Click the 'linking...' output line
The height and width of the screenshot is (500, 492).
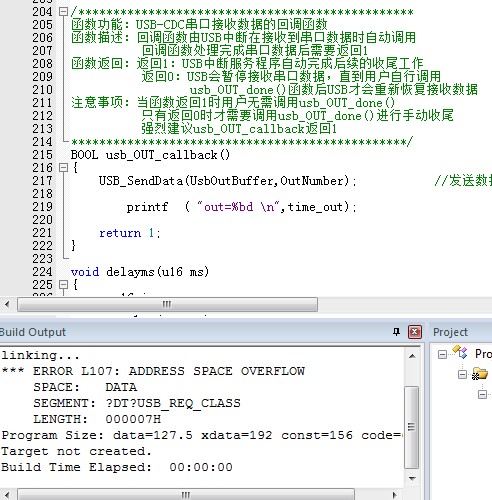pyautogui.click(x=40, y=355)
